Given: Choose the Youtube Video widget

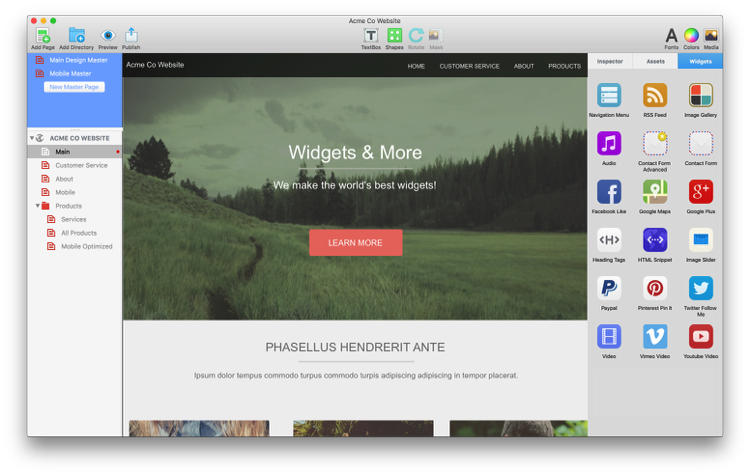Looking at the screenshot, I should [x=701, y=337].
